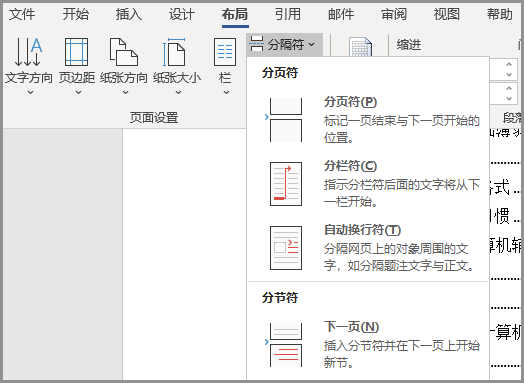The height and width of the screenshot is (383, 524).
Task: Choose 分页符(P) menu entry text
Action: pyautogui.click(x=350, y=102)
